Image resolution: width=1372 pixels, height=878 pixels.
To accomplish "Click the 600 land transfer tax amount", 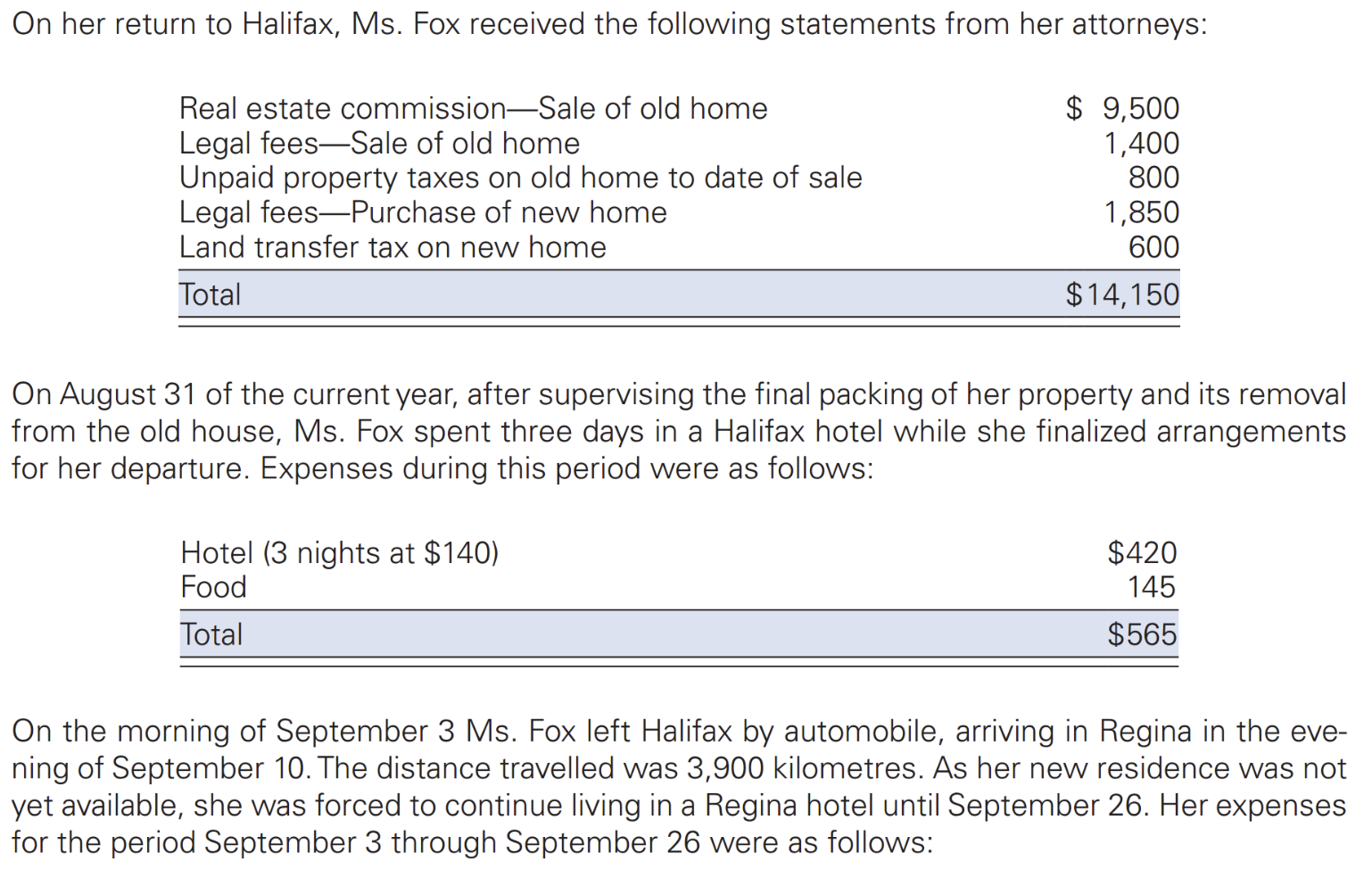I will pyautogui.click(x=1153, y=248).
